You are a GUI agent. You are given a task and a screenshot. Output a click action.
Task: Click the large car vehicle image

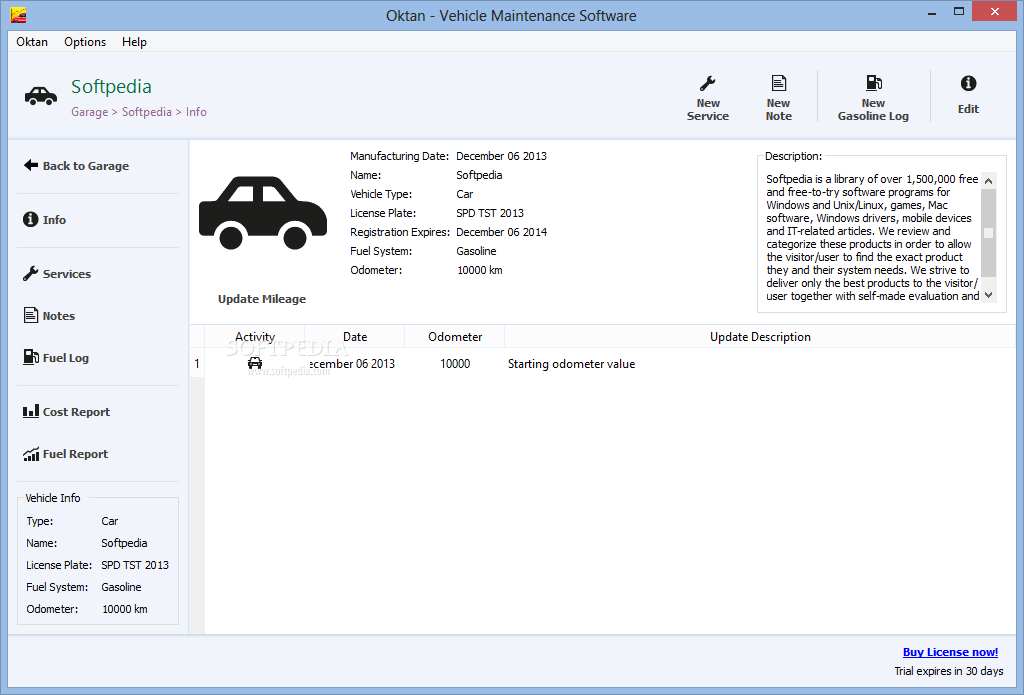click(263, 213)
